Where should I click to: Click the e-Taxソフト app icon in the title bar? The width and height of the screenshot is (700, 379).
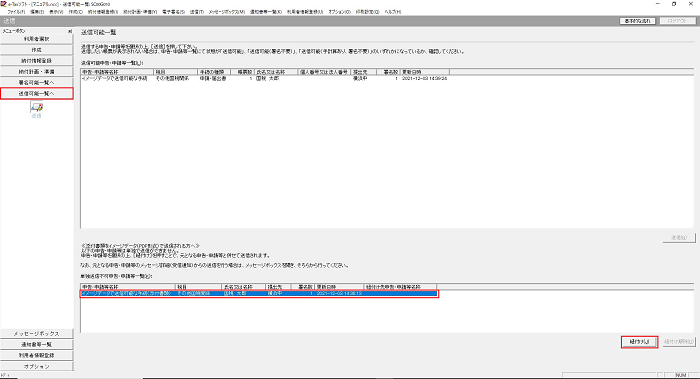coord(3,4)
